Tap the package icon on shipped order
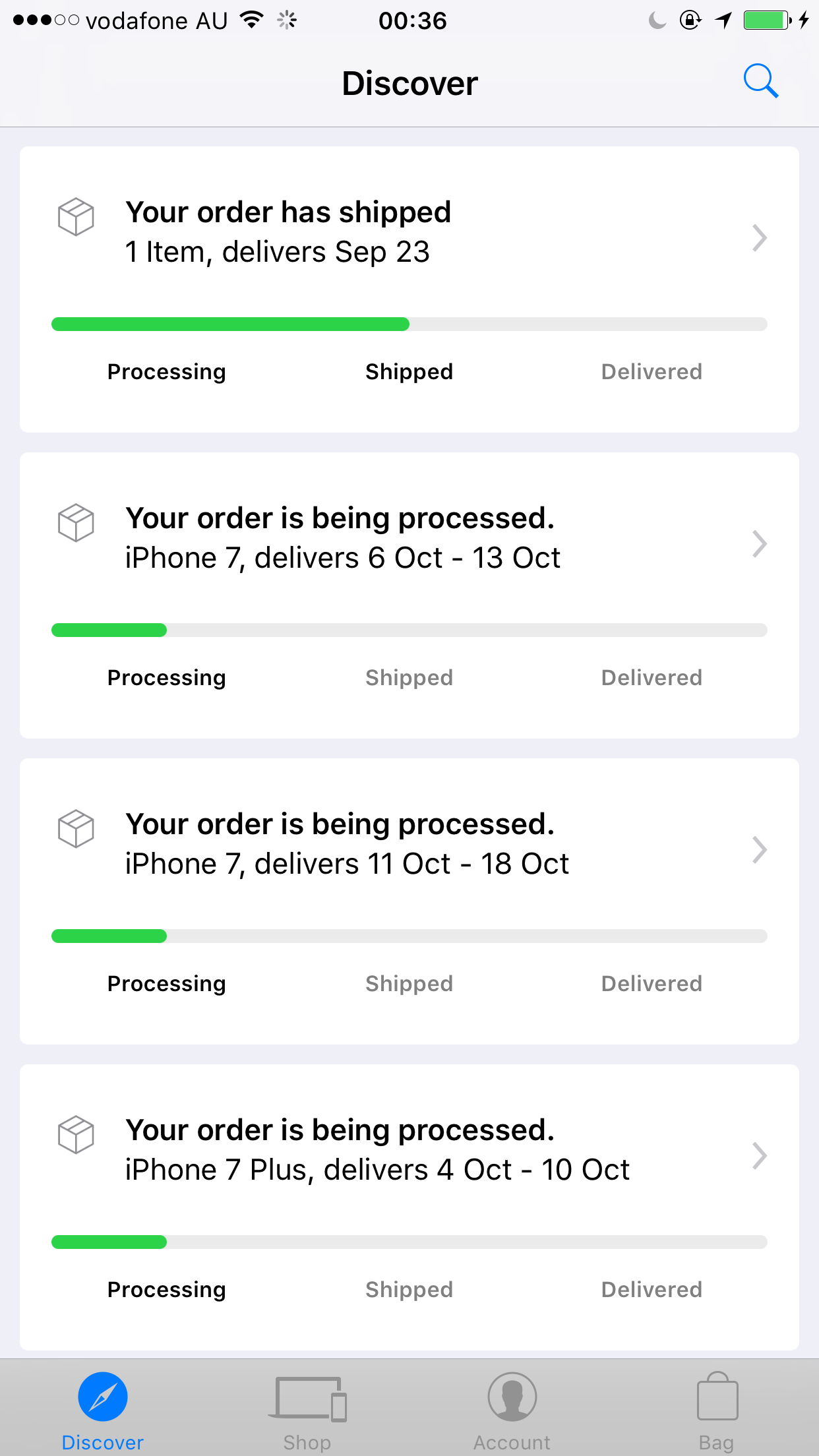Image resolution: width=819 pixels, height=1456 pixels. (x=76, y=216)
